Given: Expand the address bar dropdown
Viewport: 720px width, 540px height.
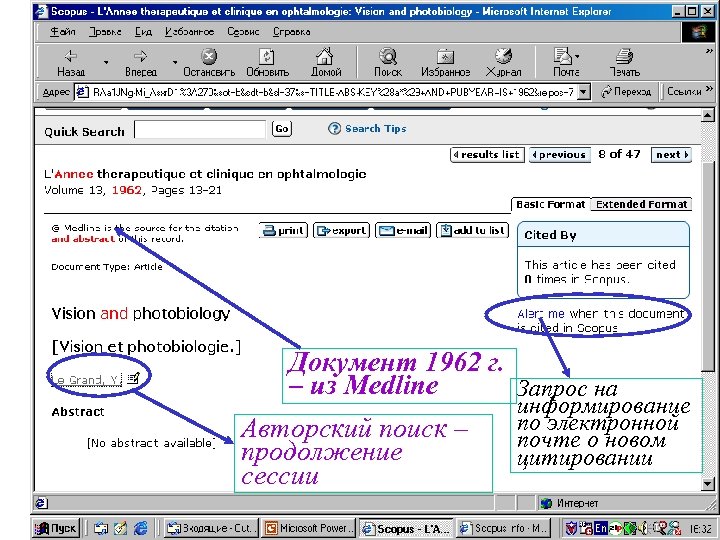Looking at the screenshot, I should (583, 92).
